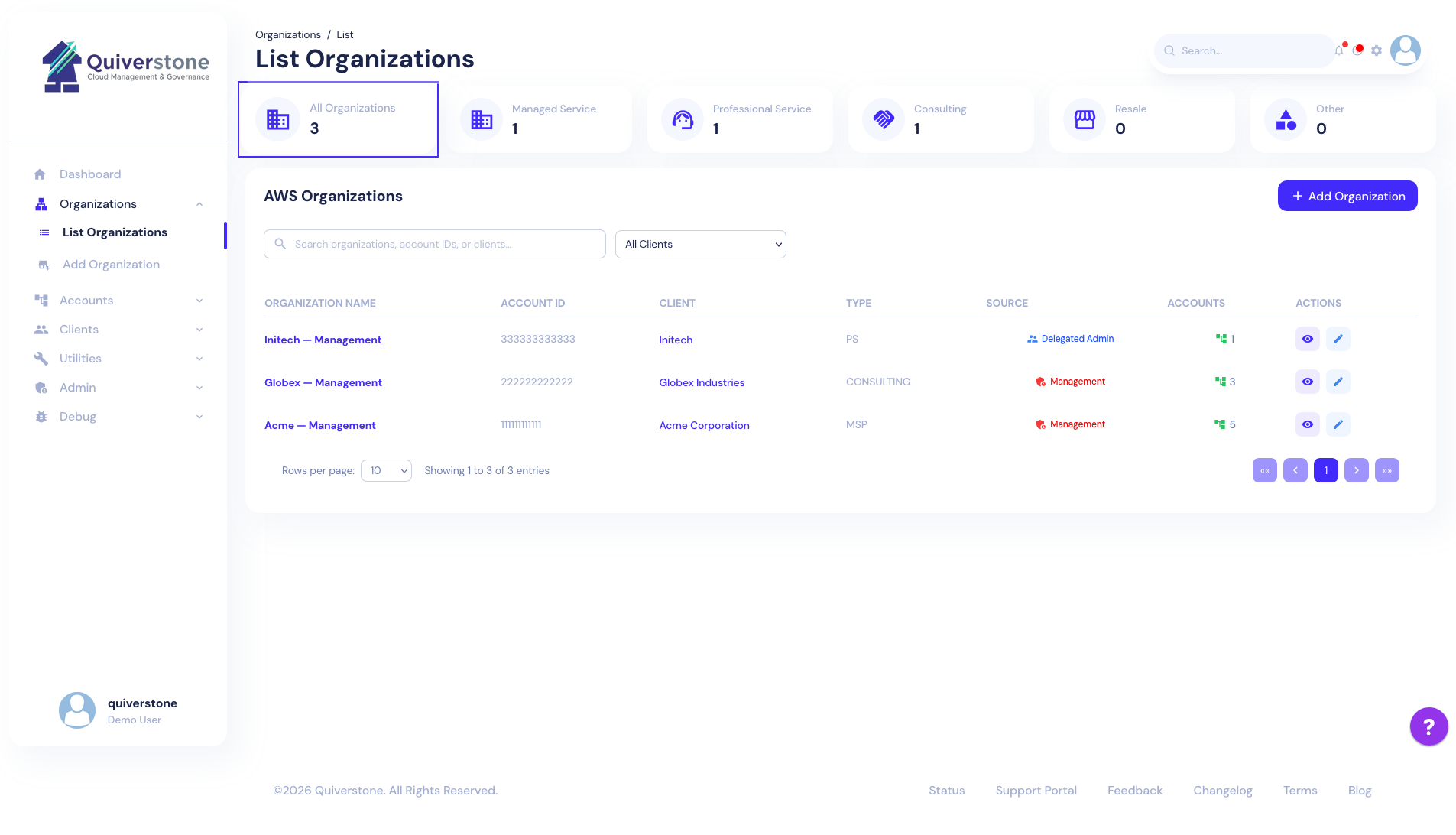Viewport: 1456px width, 835px height.
Task: View Initech organization using eye icon
Action: click(1307, 339)
